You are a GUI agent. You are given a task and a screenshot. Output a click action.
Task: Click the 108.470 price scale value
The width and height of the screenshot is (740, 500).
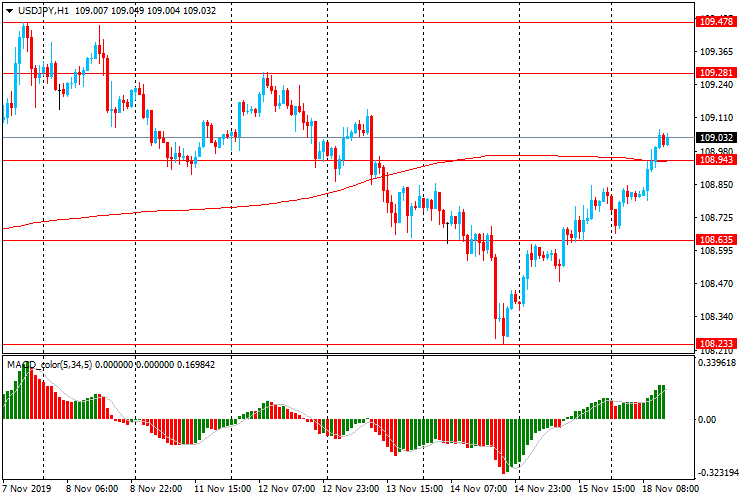[x=715, y=284]
